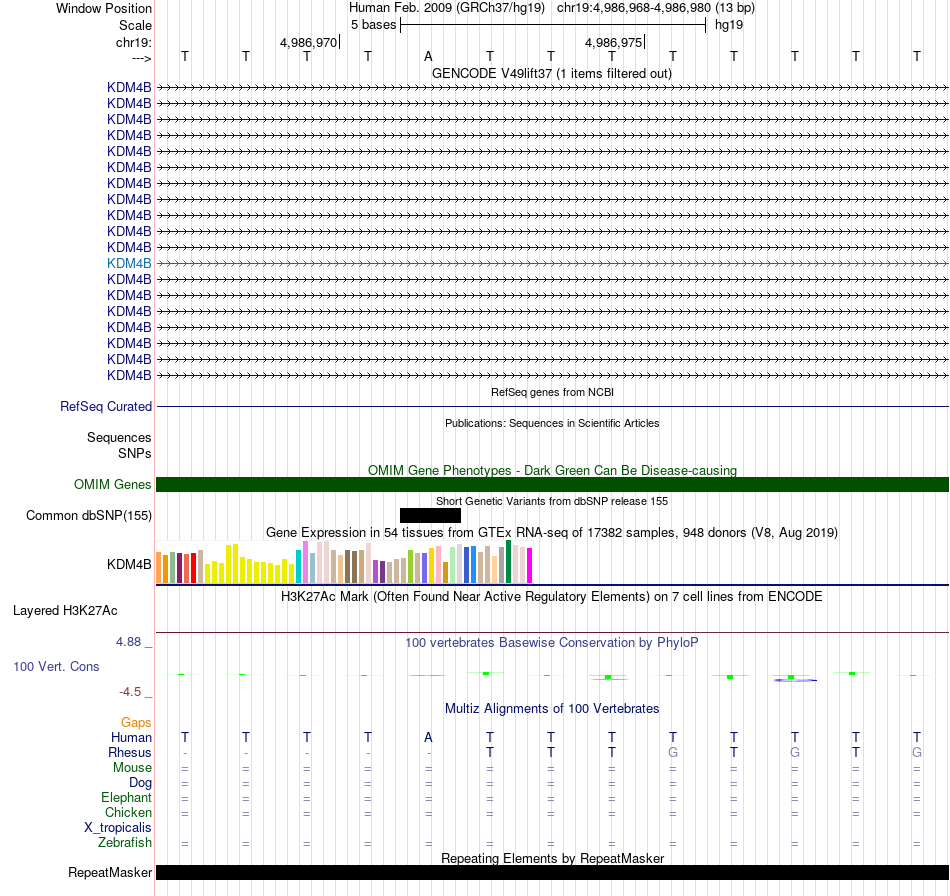The width and height of the screenshot is (950, 896).
Task: Click the light-blue KDM4B transcript arrow line
Action: pyautogui.click(x=552, y=263)
